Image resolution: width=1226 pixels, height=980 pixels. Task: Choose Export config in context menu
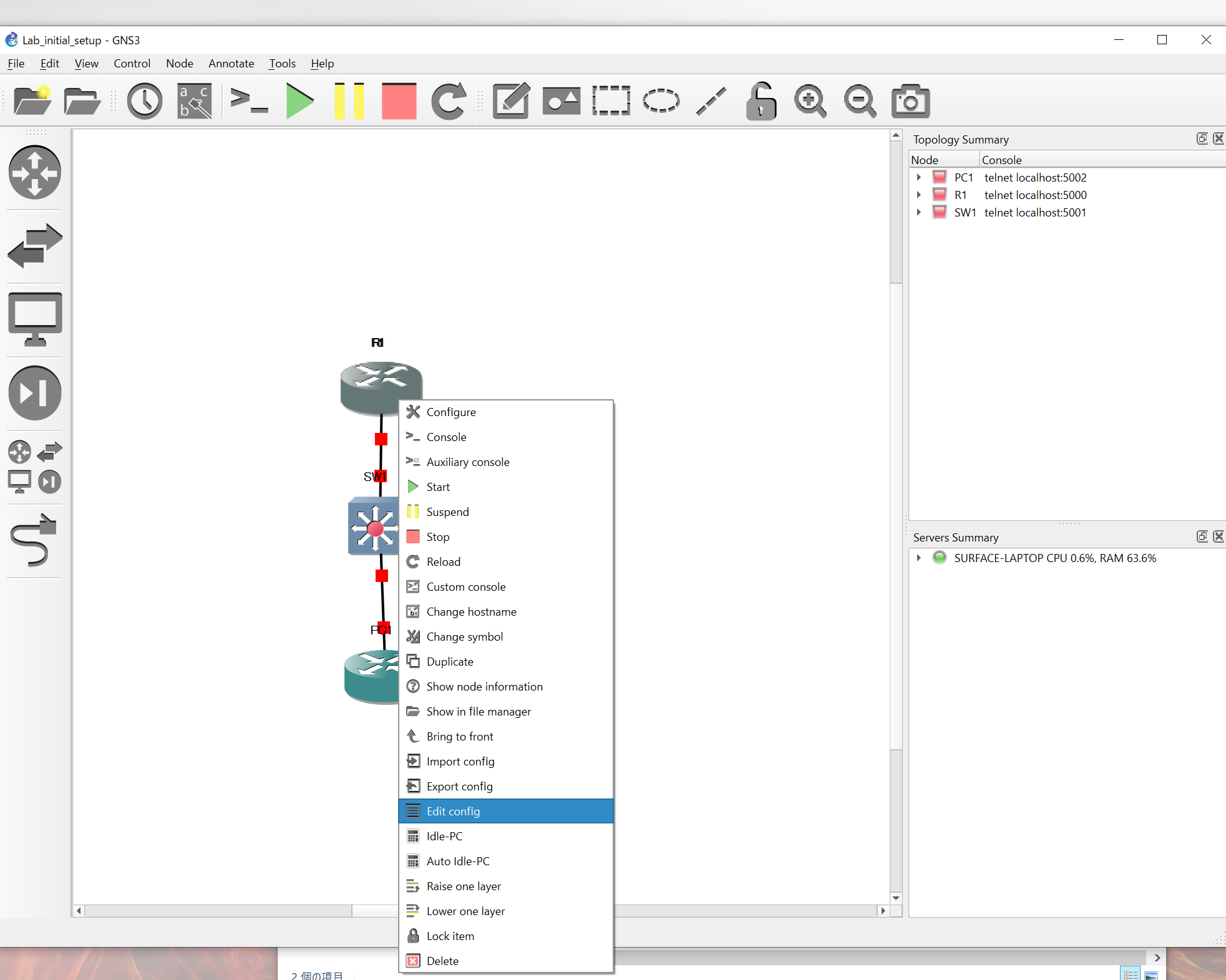click(506, 787)
